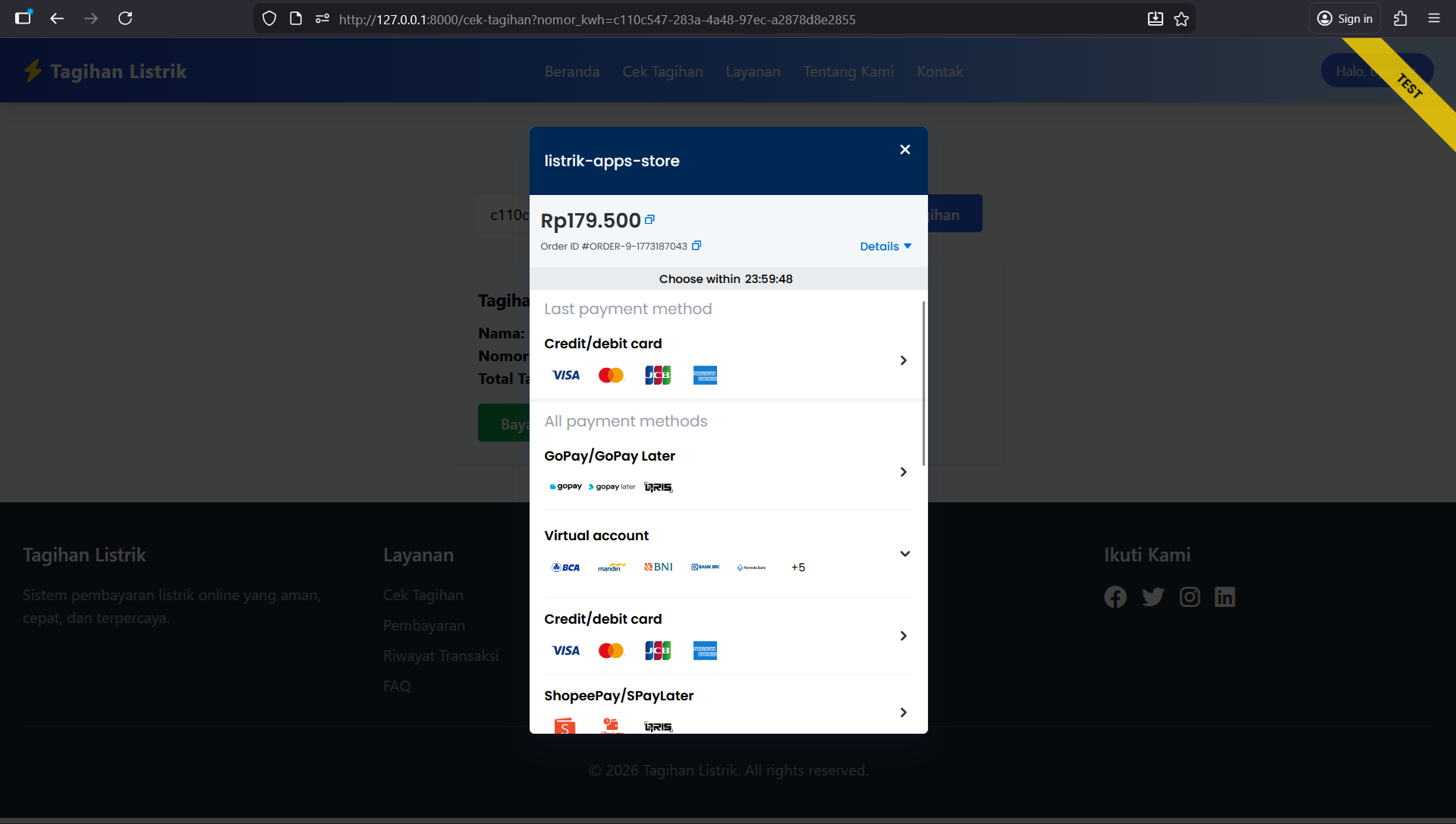The image size is (1456, 824).
Task: Click the payment popup scrollbar
Action: (923, 383)
